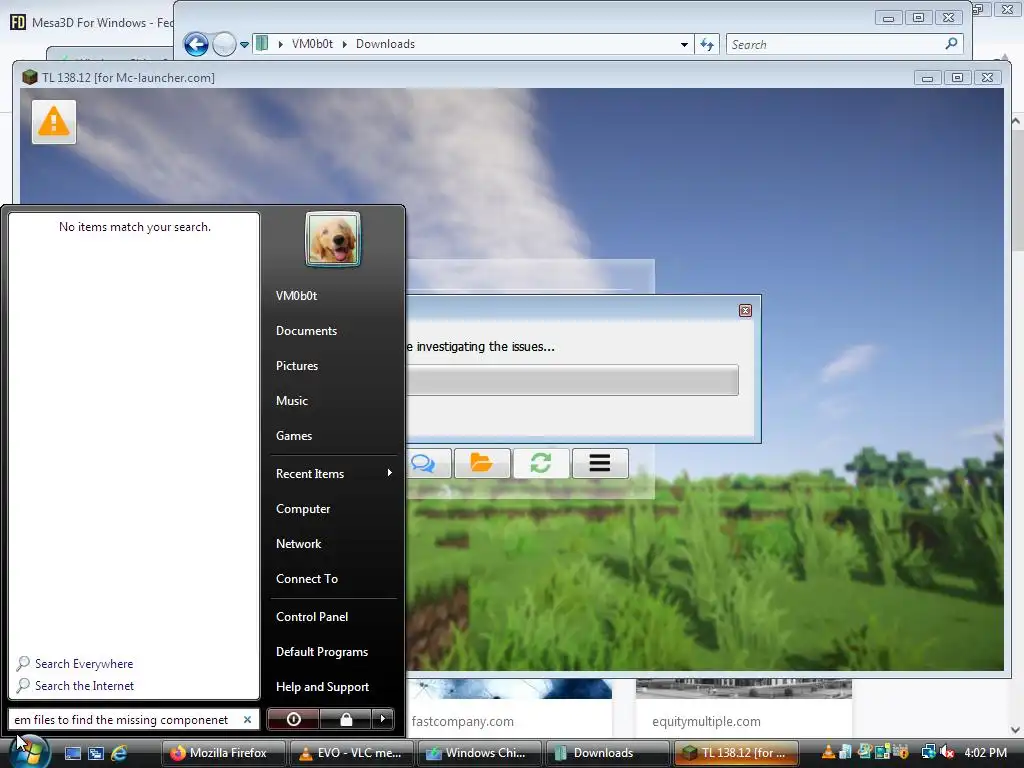
Task: Open Control Panel from Start menu
Action: click(x=312, y=616)
